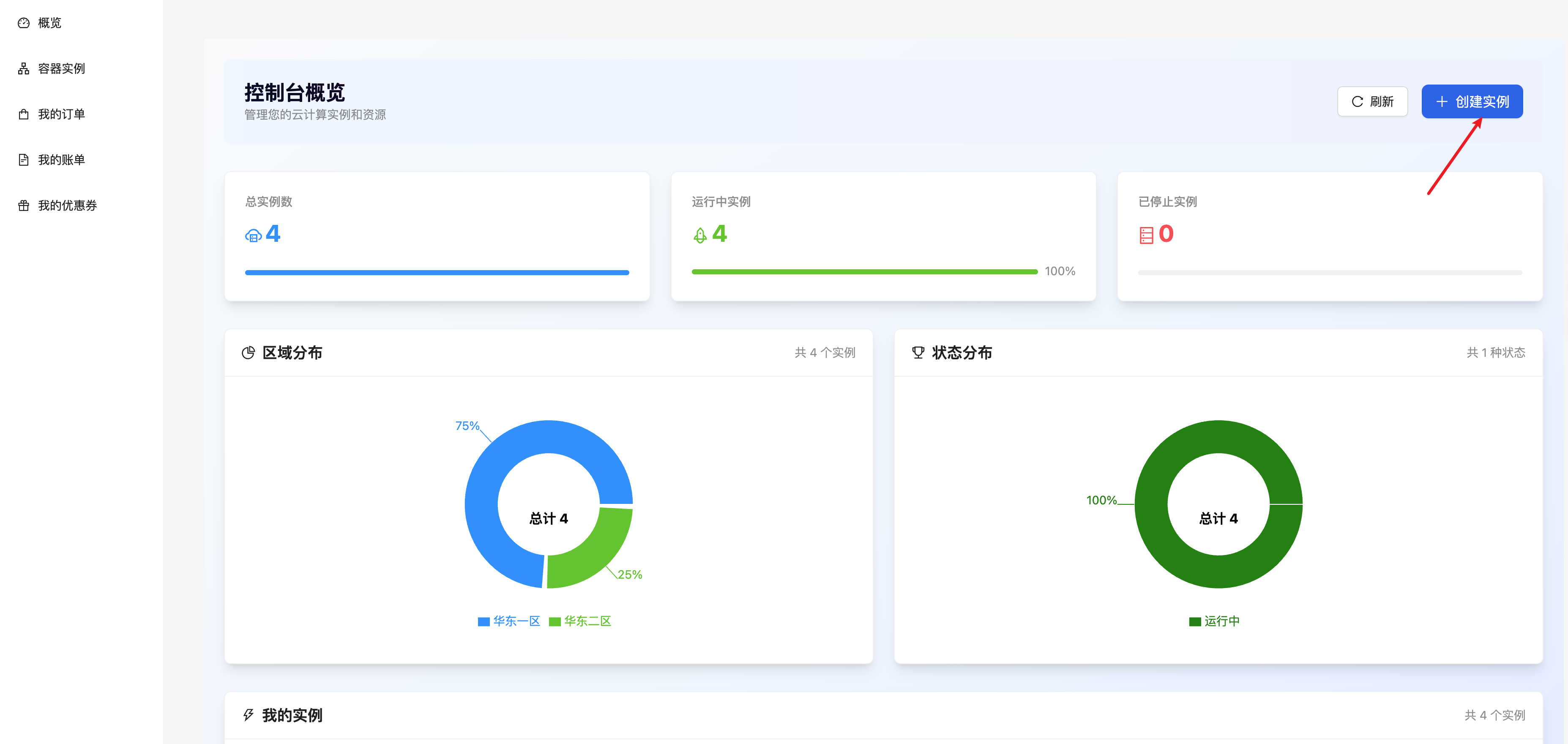Click the trophy icon next to 状态分布
The image size is (1568, 744).
(x=918, y=352)
